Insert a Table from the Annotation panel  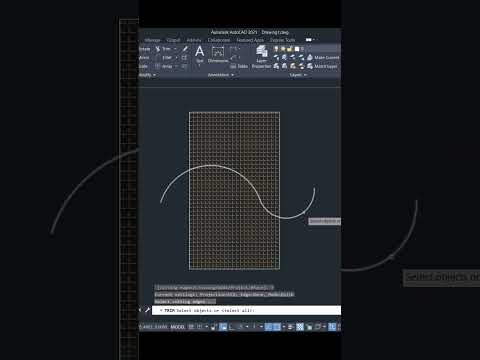tap(239, 66)
